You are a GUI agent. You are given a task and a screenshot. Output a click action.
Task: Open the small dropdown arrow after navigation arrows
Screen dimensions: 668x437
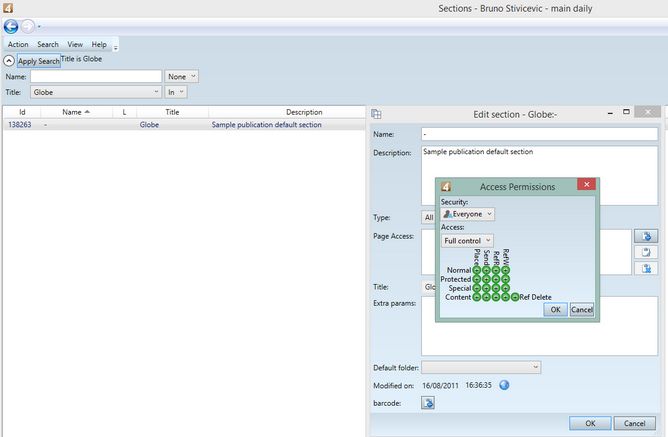(39, 27)
